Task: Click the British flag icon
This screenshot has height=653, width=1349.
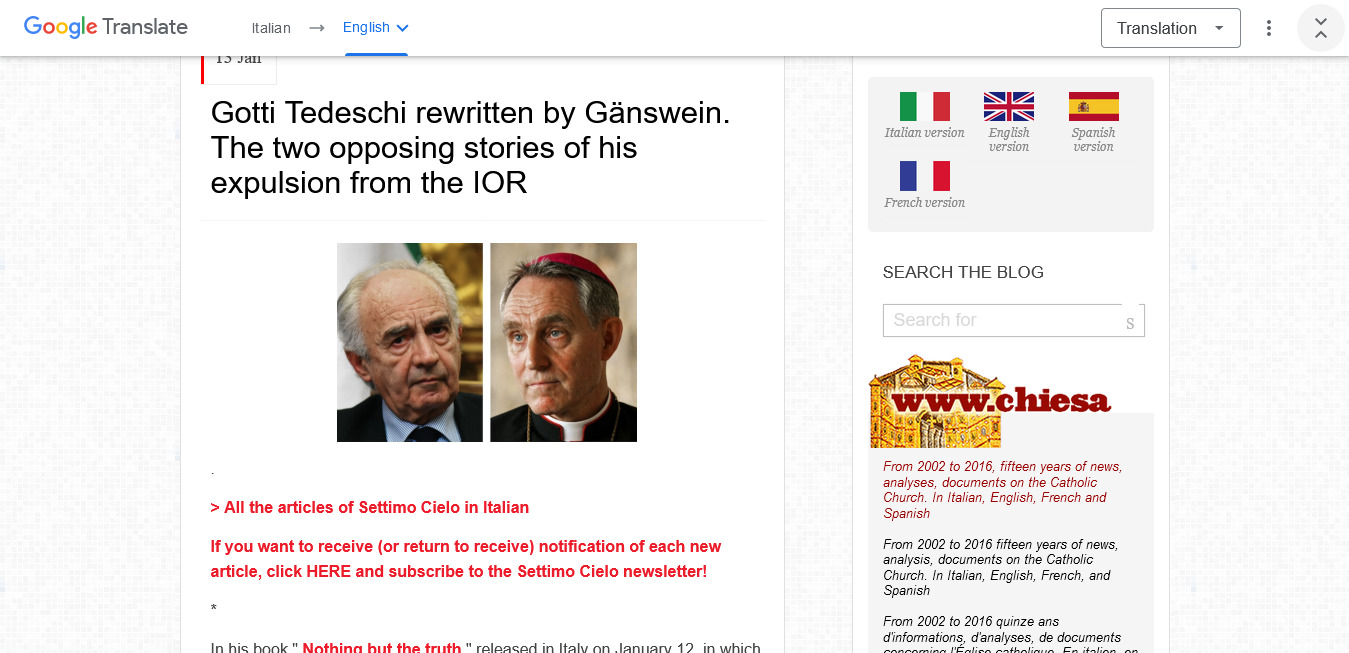Action: [x=1009, y=106]
